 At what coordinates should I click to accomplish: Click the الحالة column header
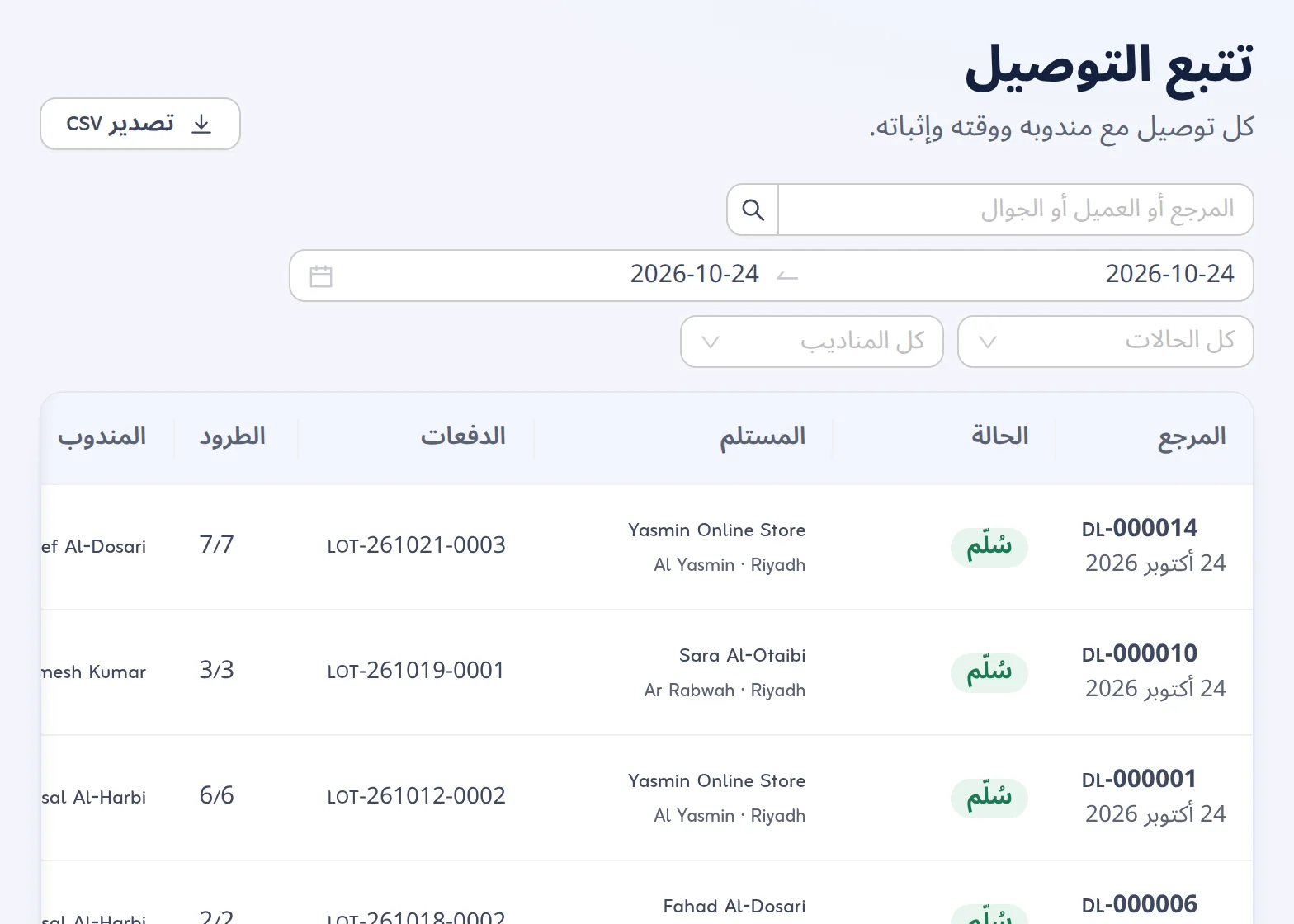coord(1000,436)
